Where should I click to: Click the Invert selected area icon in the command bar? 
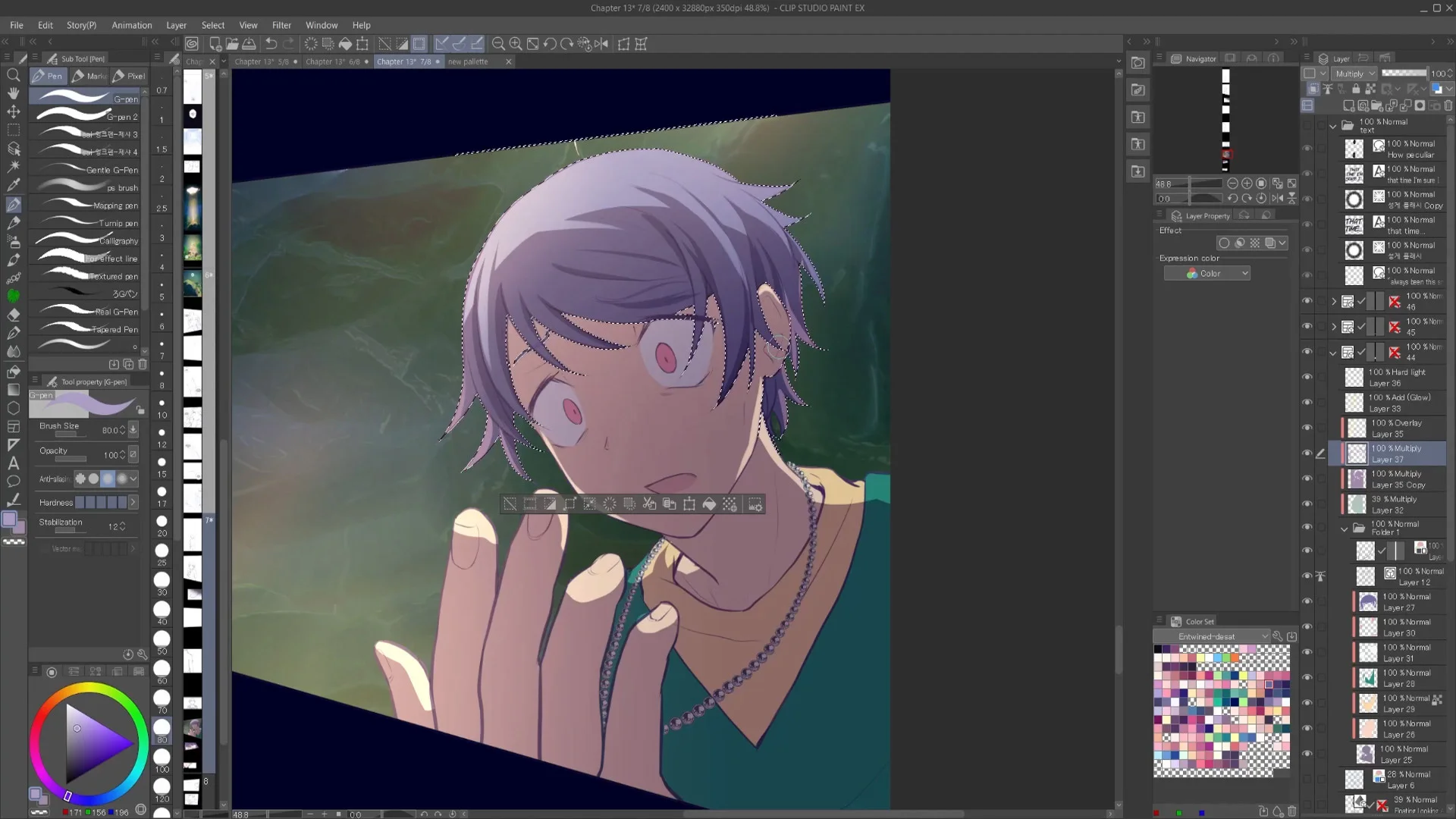[x=402, y=44]
